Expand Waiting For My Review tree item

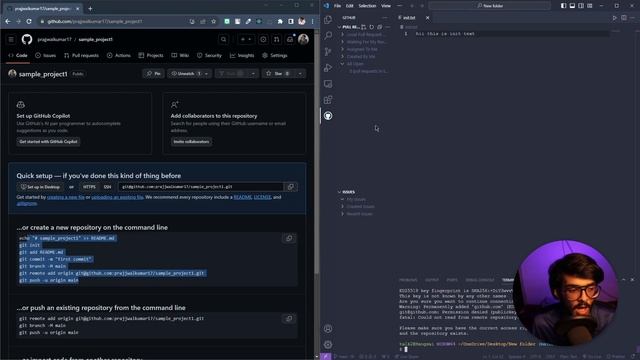[x=342, y=42]
